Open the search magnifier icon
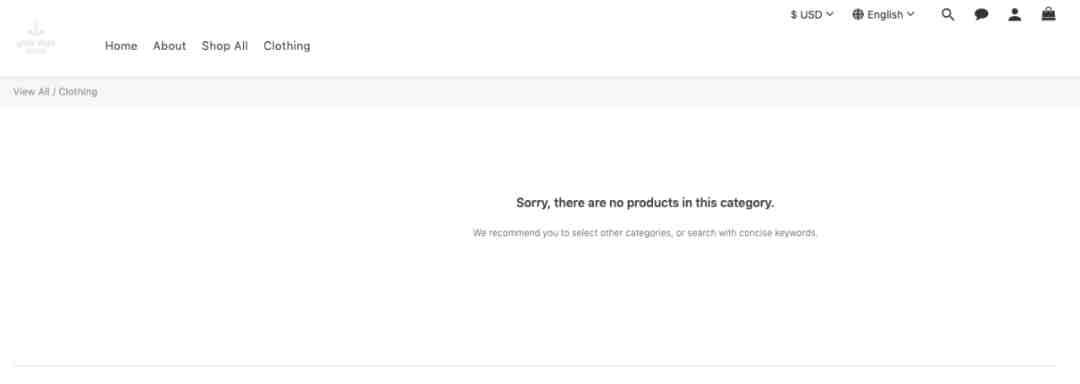This screenshot has height=384, width=1080. click(x=948, y=14)
